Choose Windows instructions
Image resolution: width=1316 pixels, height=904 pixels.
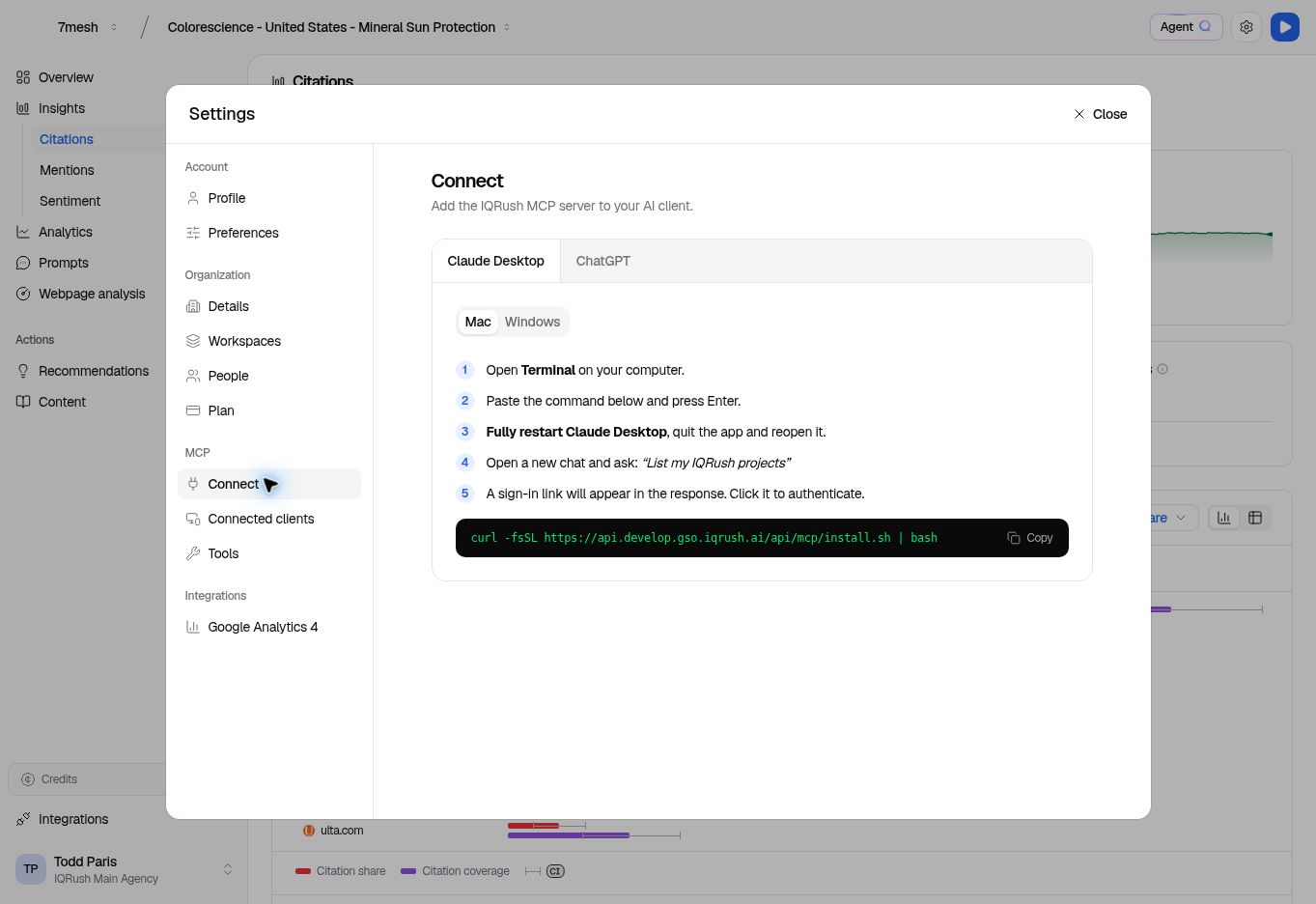(x=532, y=322)
